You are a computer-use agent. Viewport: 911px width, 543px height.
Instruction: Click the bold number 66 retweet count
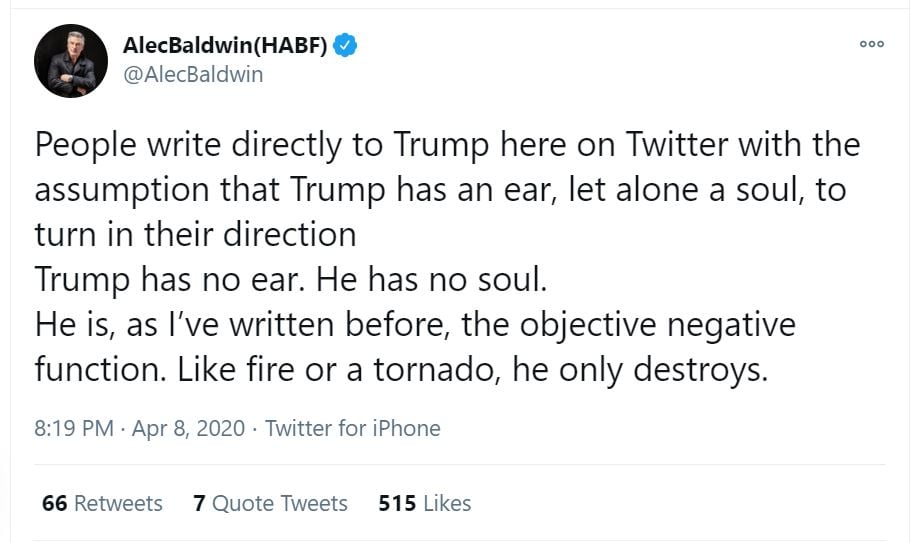[55, 503]
